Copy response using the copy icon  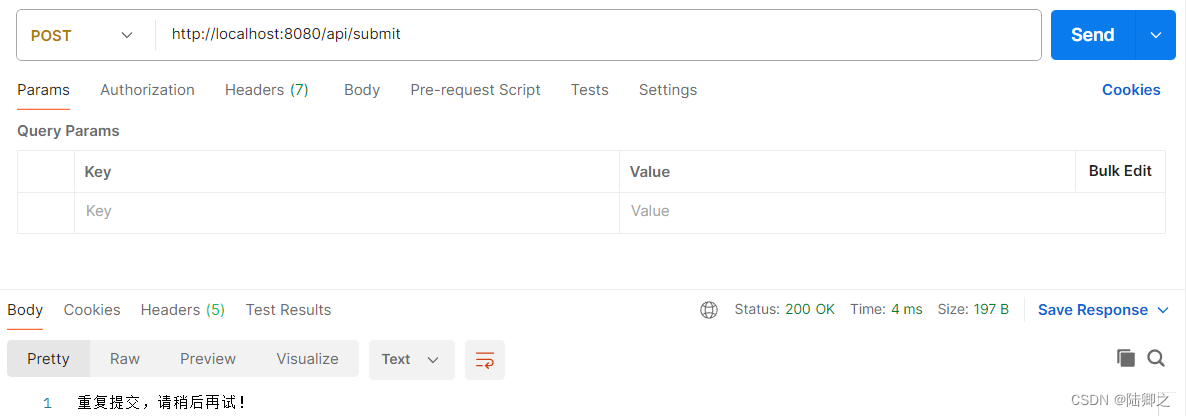pyautogui.click(x=1125, y=359)
